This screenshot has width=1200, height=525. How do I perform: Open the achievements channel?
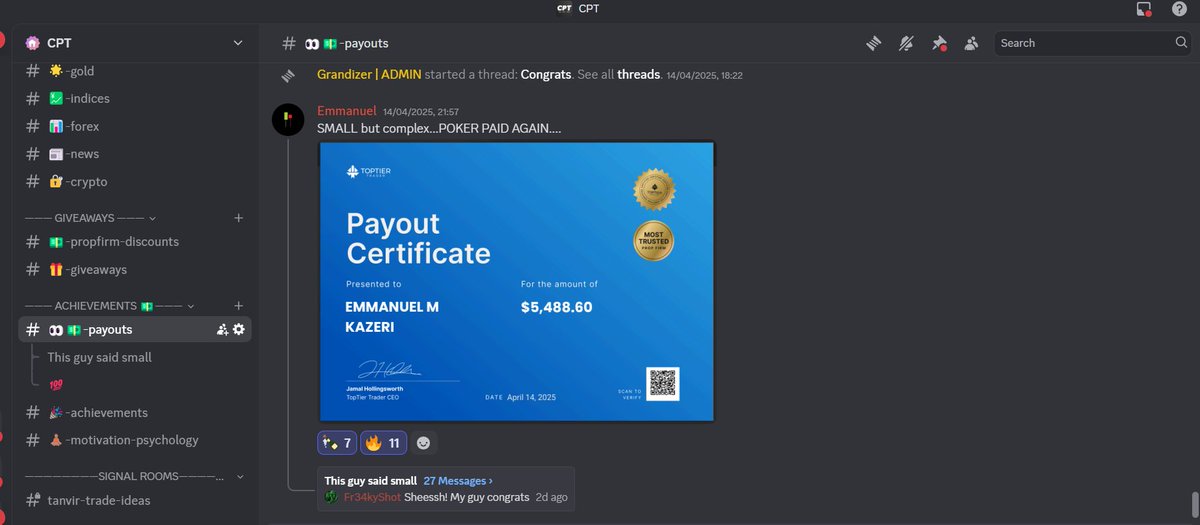135,412
